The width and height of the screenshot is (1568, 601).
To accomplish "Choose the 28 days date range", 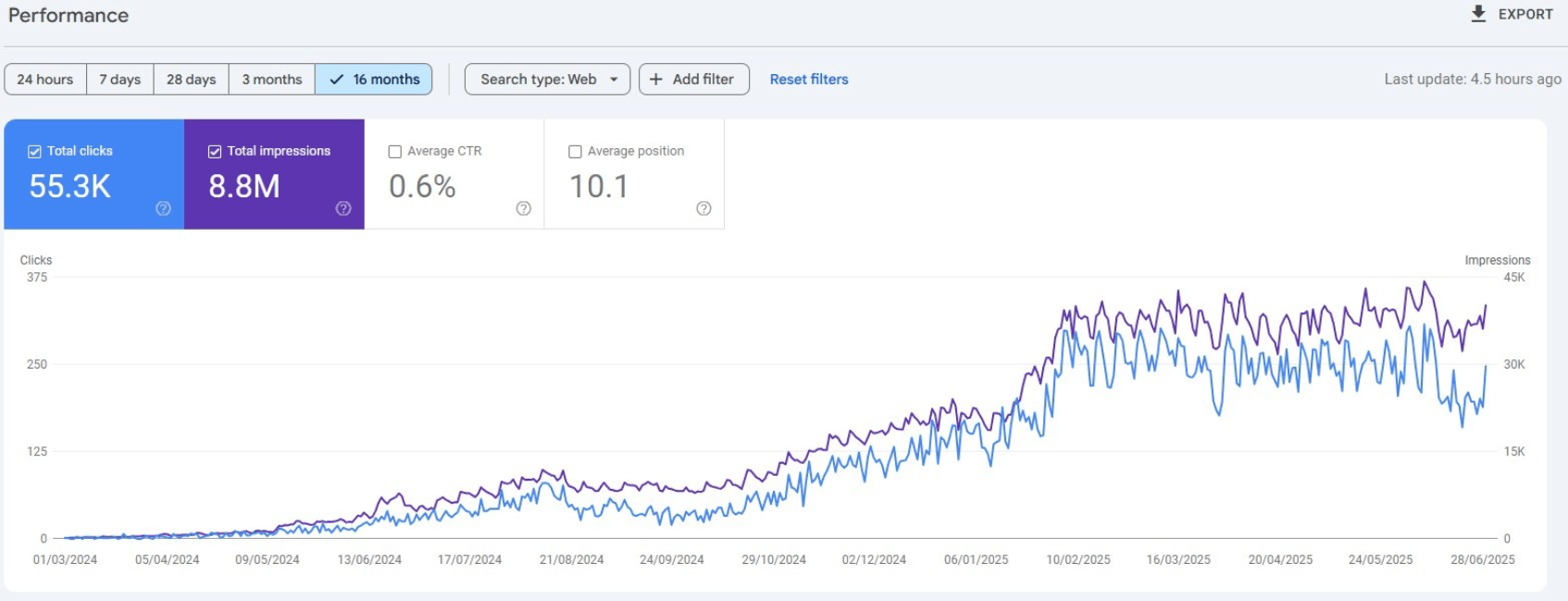I will (x=191, y=80).
